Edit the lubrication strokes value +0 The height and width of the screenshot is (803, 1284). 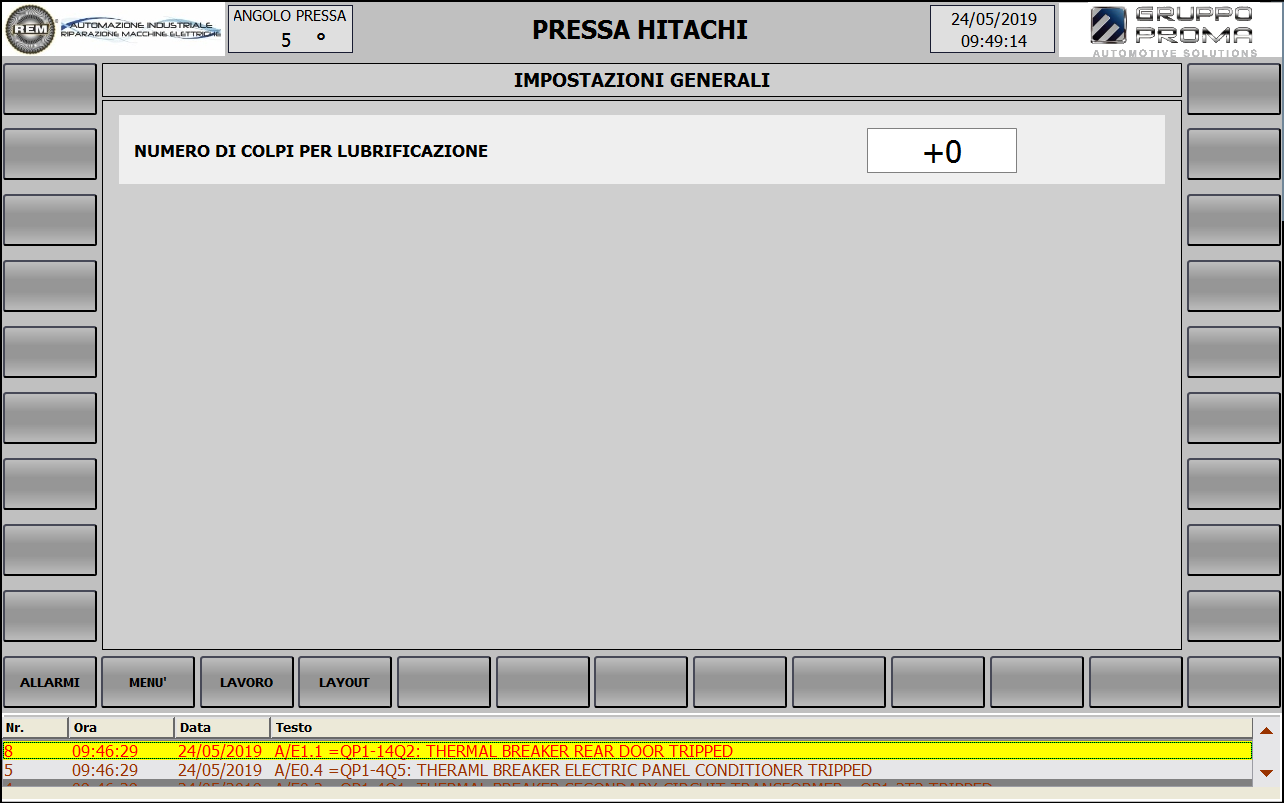[x=942, y=151]
